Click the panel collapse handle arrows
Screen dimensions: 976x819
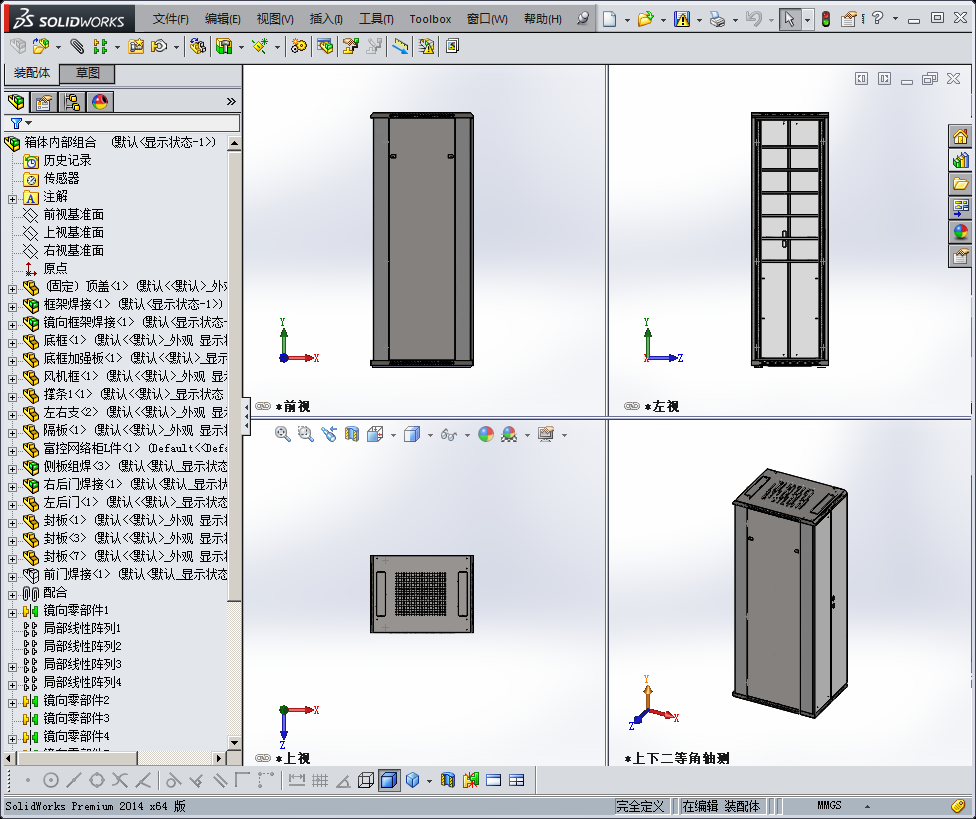click(246, 416)
